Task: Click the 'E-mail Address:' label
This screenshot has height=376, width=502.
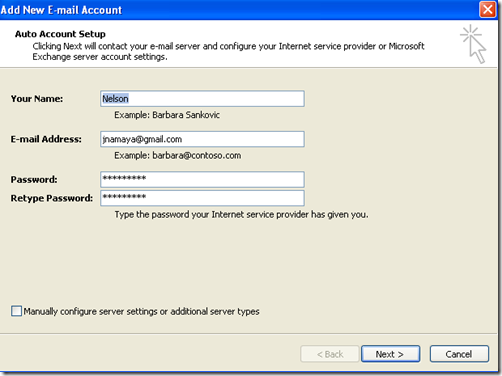Action: [46, 139]
